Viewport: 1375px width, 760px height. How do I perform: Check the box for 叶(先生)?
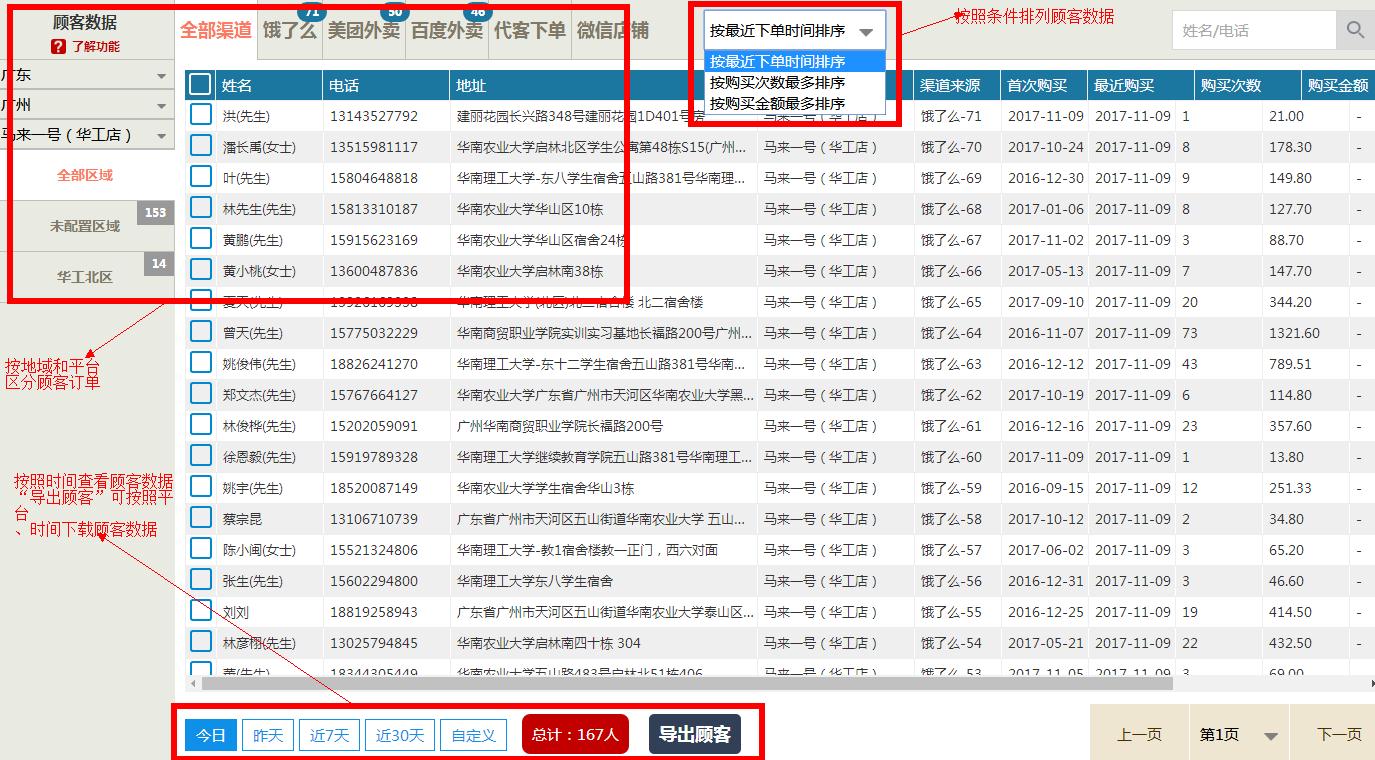200,177
